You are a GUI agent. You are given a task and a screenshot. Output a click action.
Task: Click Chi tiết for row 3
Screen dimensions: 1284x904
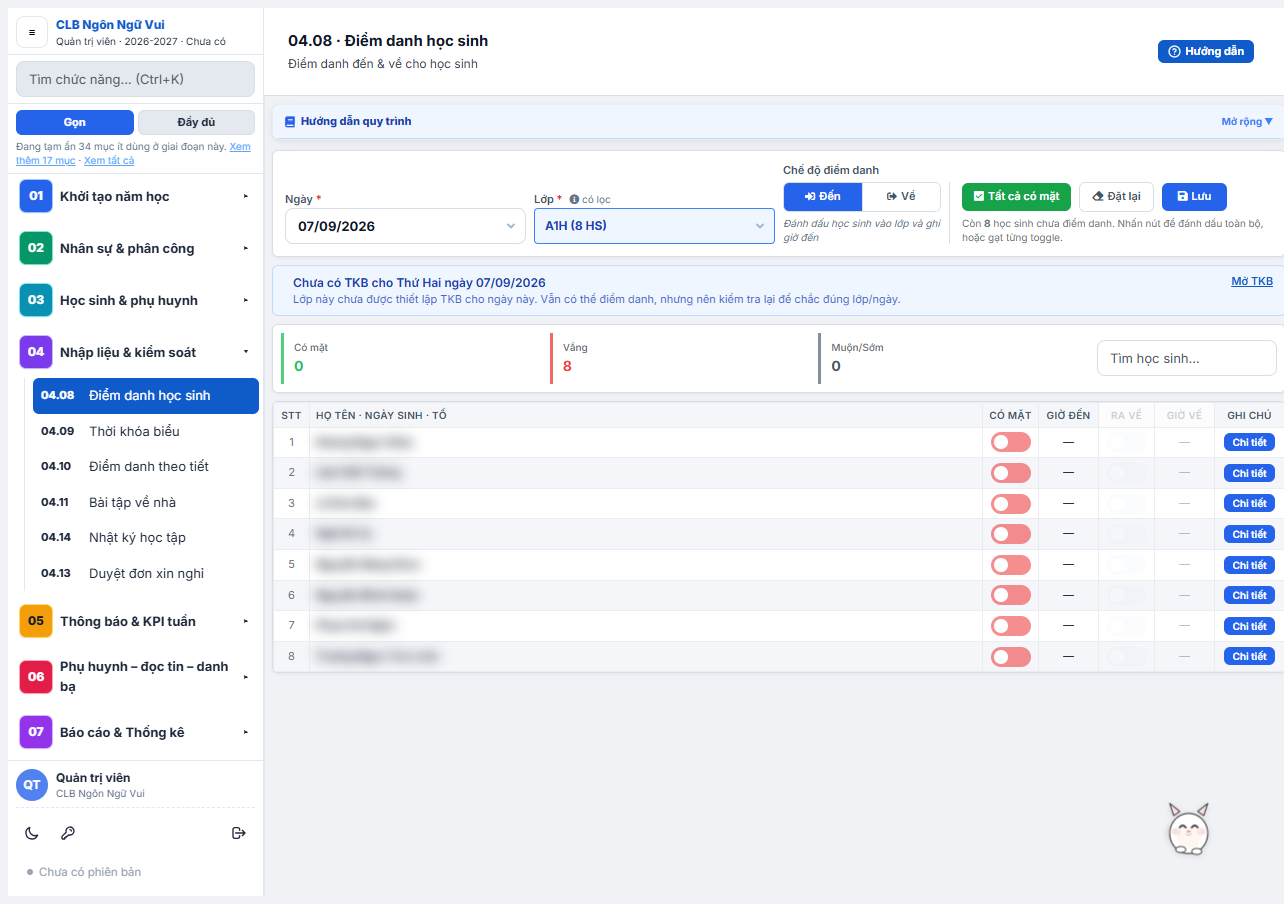pos(1249,503)
